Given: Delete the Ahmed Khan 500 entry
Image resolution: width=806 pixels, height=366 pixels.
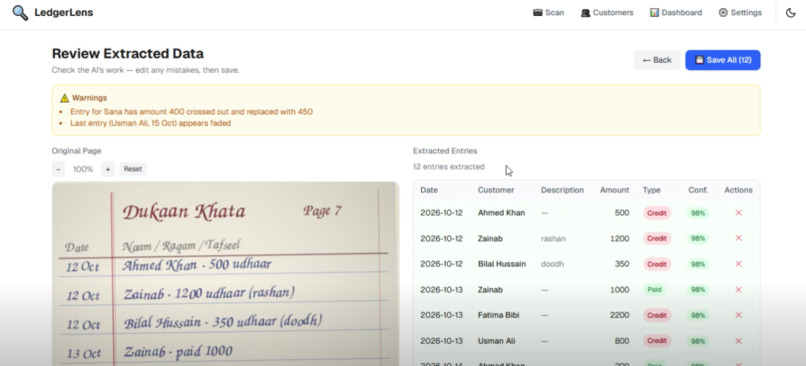Looking at the screenshot, I should coord(739,213).
